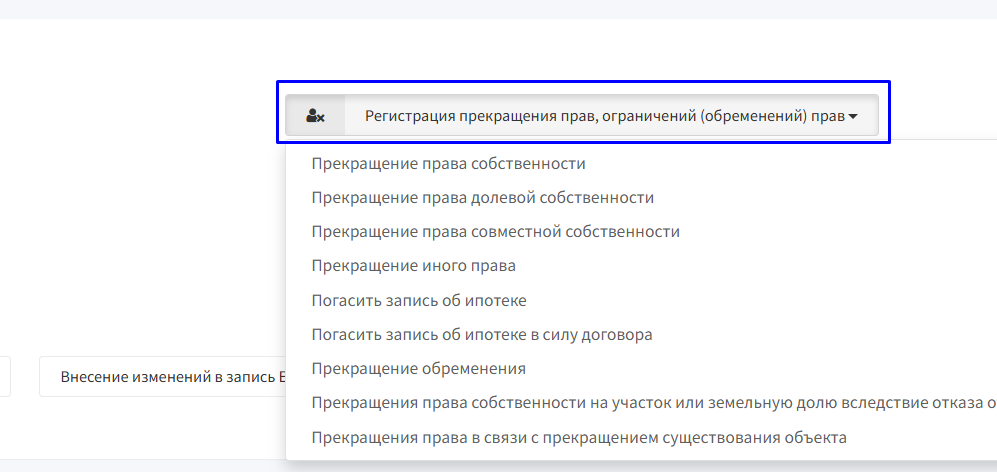Toggle the caret arrow after 'прав'
The image size is (997, 472).
(x=853, y=116)
